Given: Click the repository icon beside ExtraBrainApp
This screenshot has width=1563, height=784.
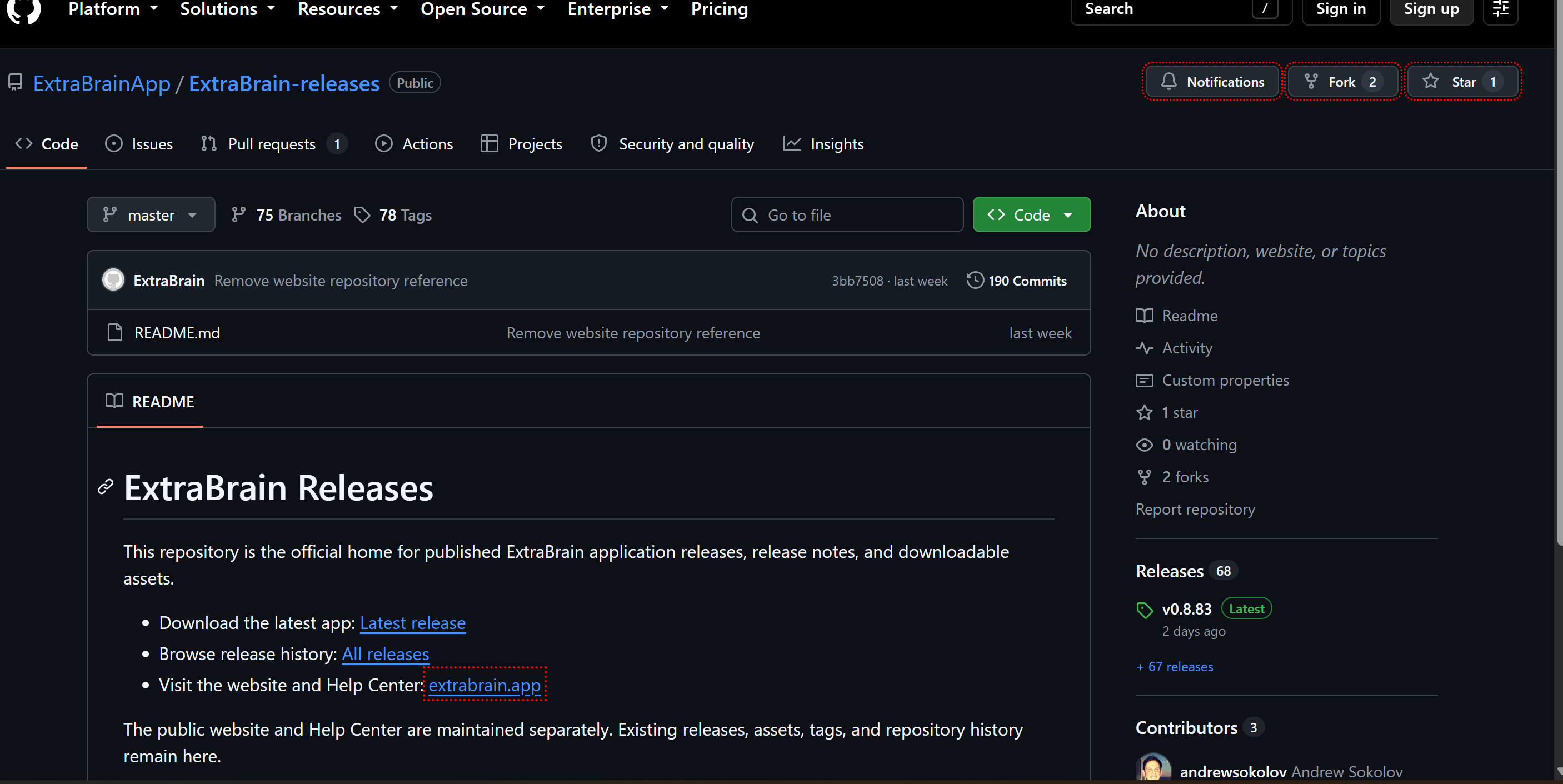Looking at the screenshot, I should click(15, 83).
